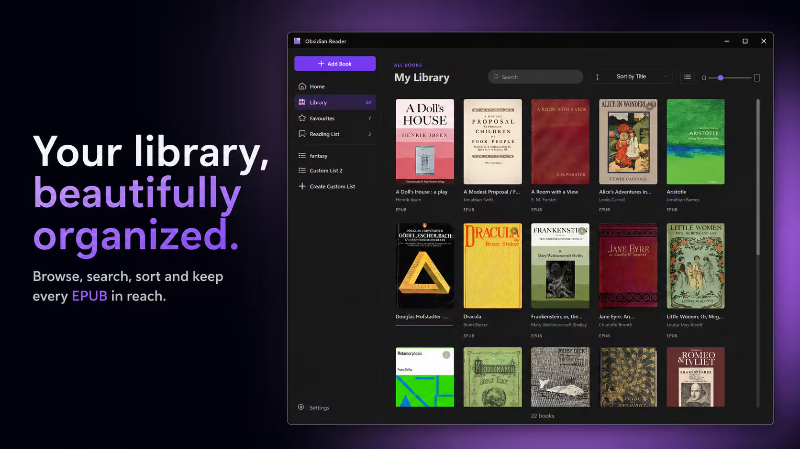Close the Obsidian Reader window
Image resolution: width=800 pixels, height=449 pixels.
coord(763,41)
